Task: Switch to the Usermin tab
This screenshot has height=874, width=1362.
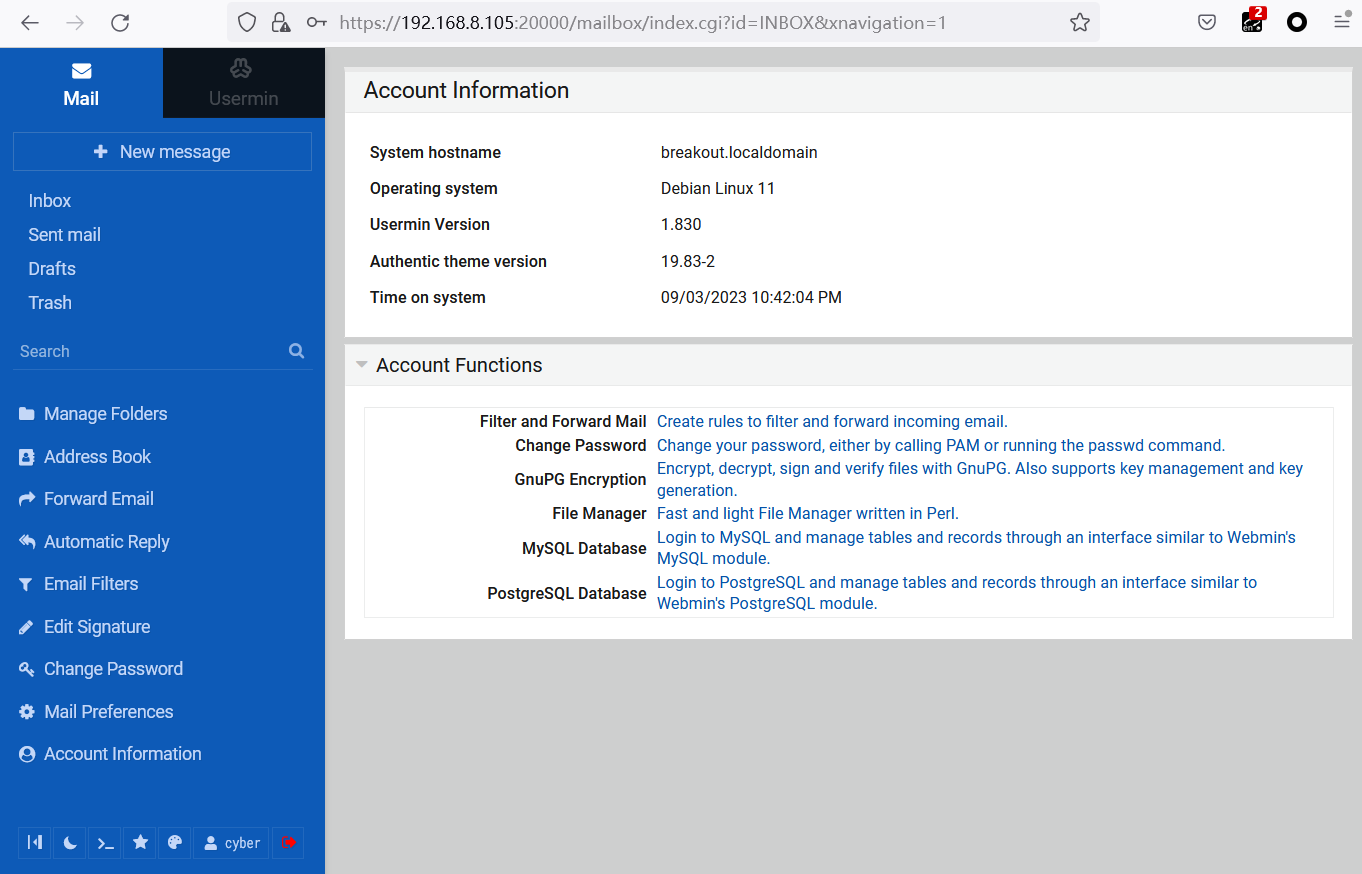Action: pyautogui.click(x=243, y=83)
